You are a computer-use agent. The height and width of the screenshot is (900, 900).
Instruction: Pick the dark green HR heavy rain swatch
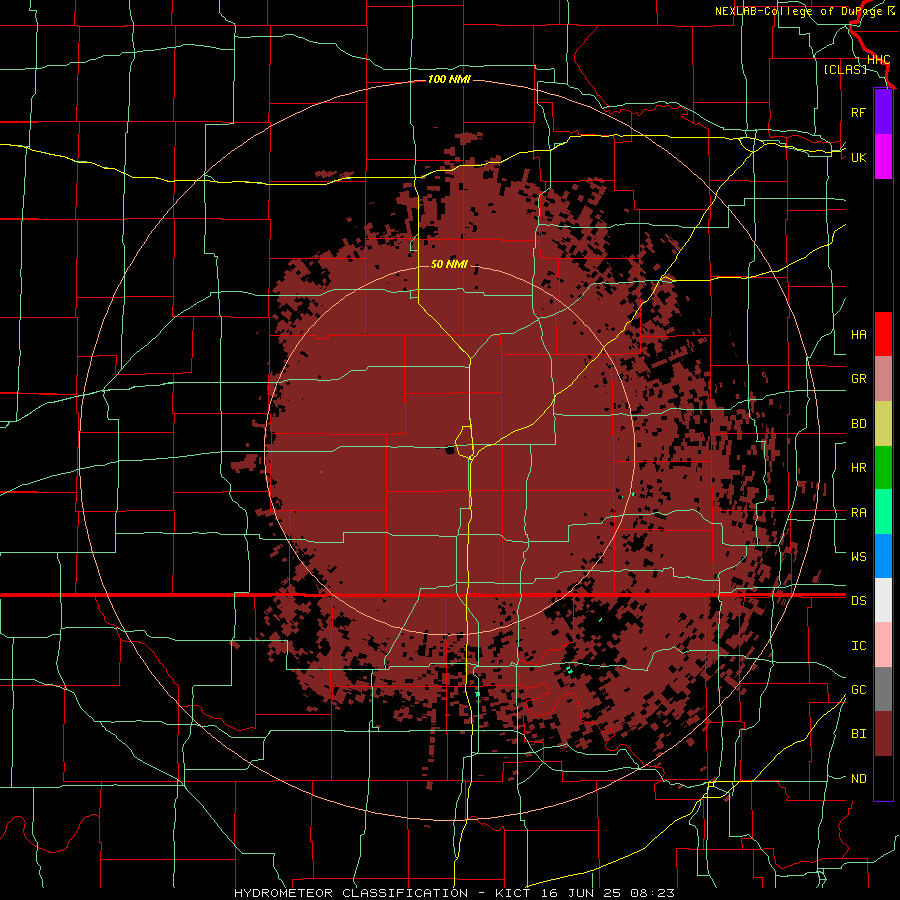point(883,467)
